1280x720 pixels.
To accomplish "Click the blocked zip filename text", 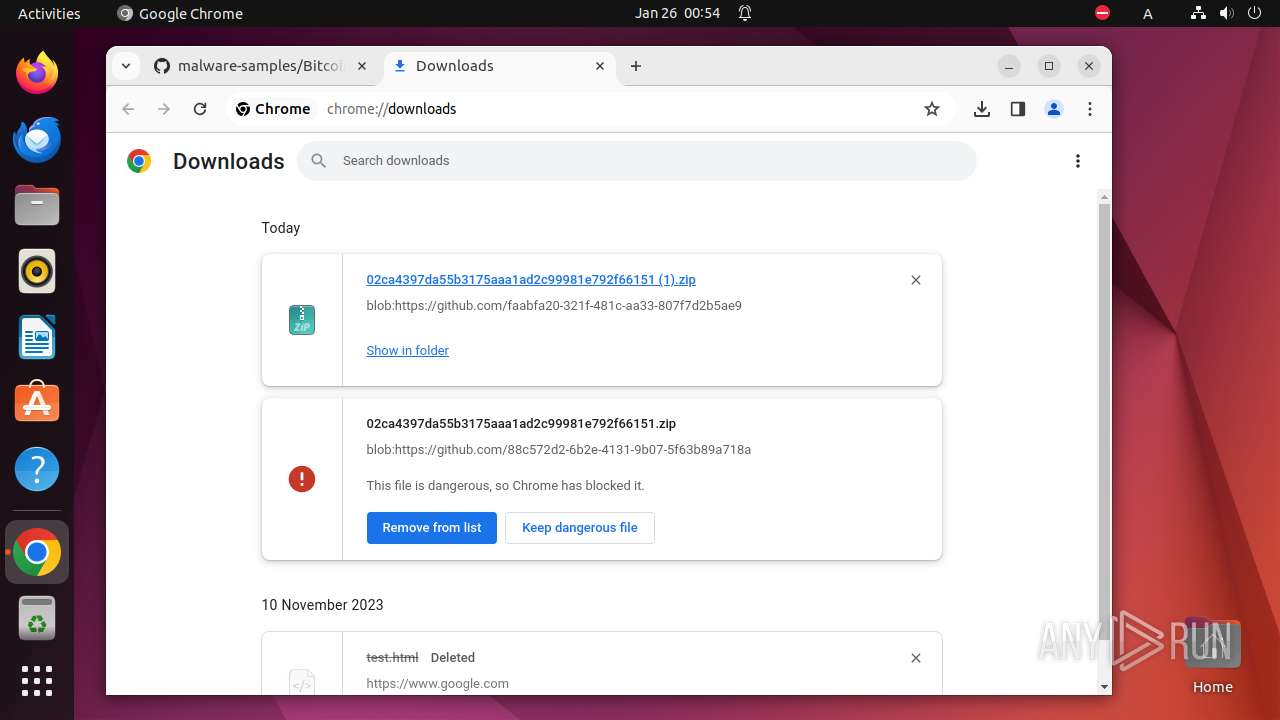I will 521,424.
